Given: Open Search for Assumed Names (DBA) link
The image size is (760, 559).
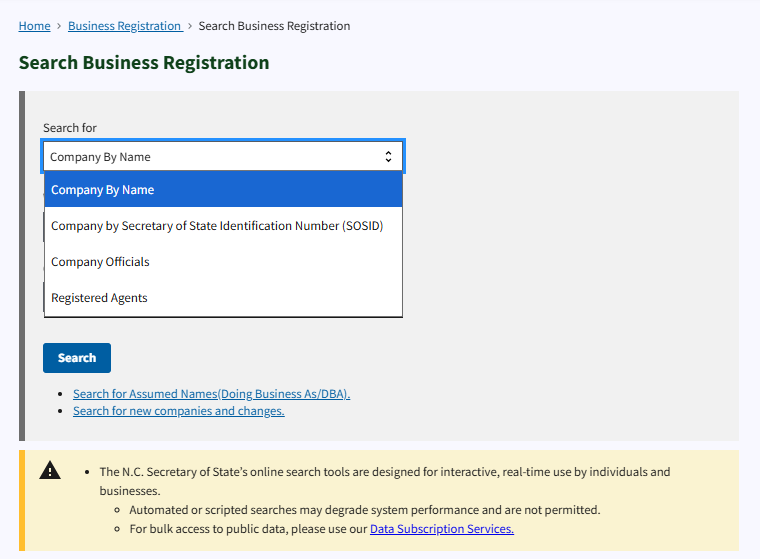Looking at the screenshot, I should 211,394.
